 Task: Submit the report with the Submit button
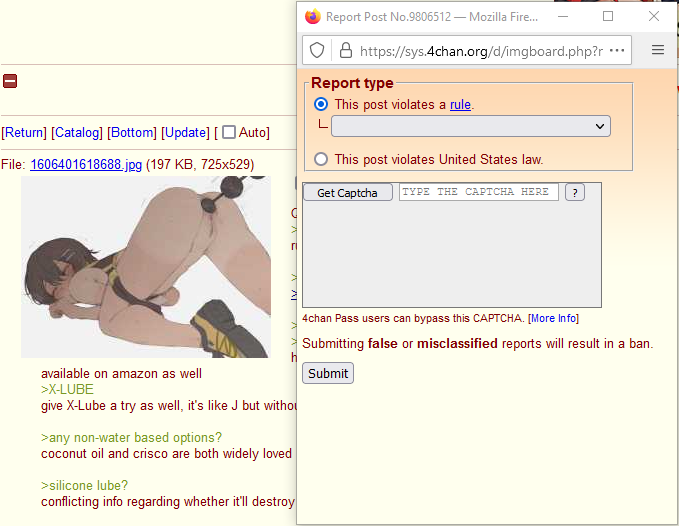click(x=328, y=373)
